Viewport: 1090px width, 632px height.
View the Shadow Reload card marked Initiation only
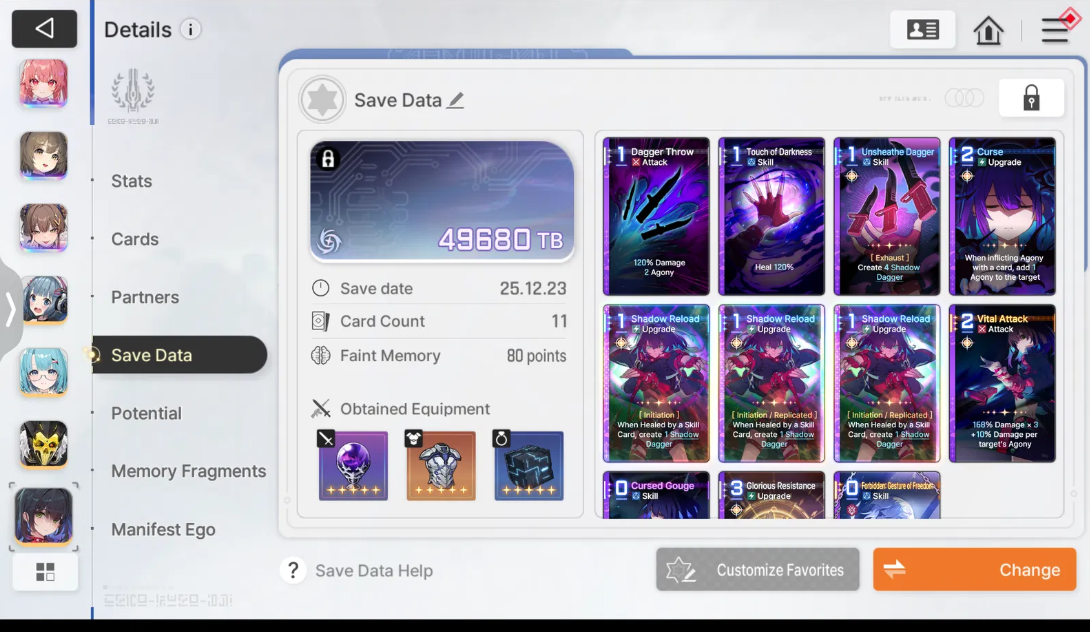[x=656, y=383]
